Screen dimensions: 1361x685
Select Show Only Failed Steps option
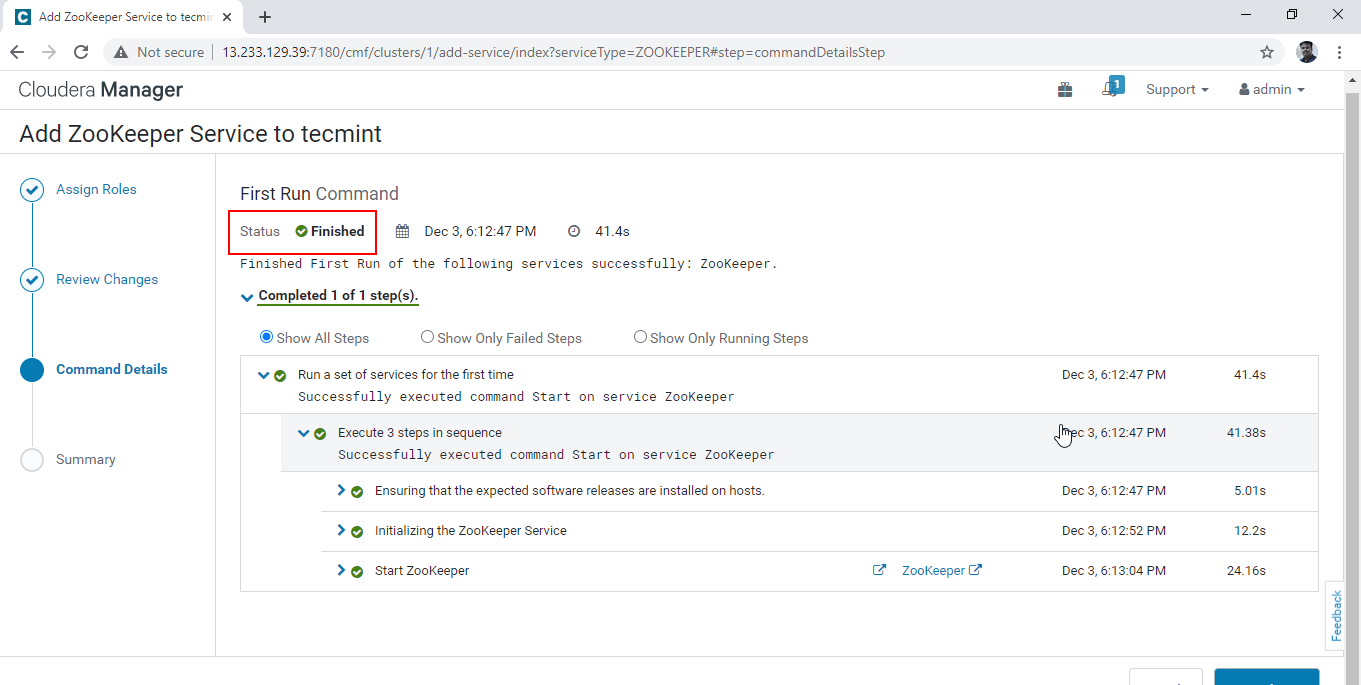(427, 338)
